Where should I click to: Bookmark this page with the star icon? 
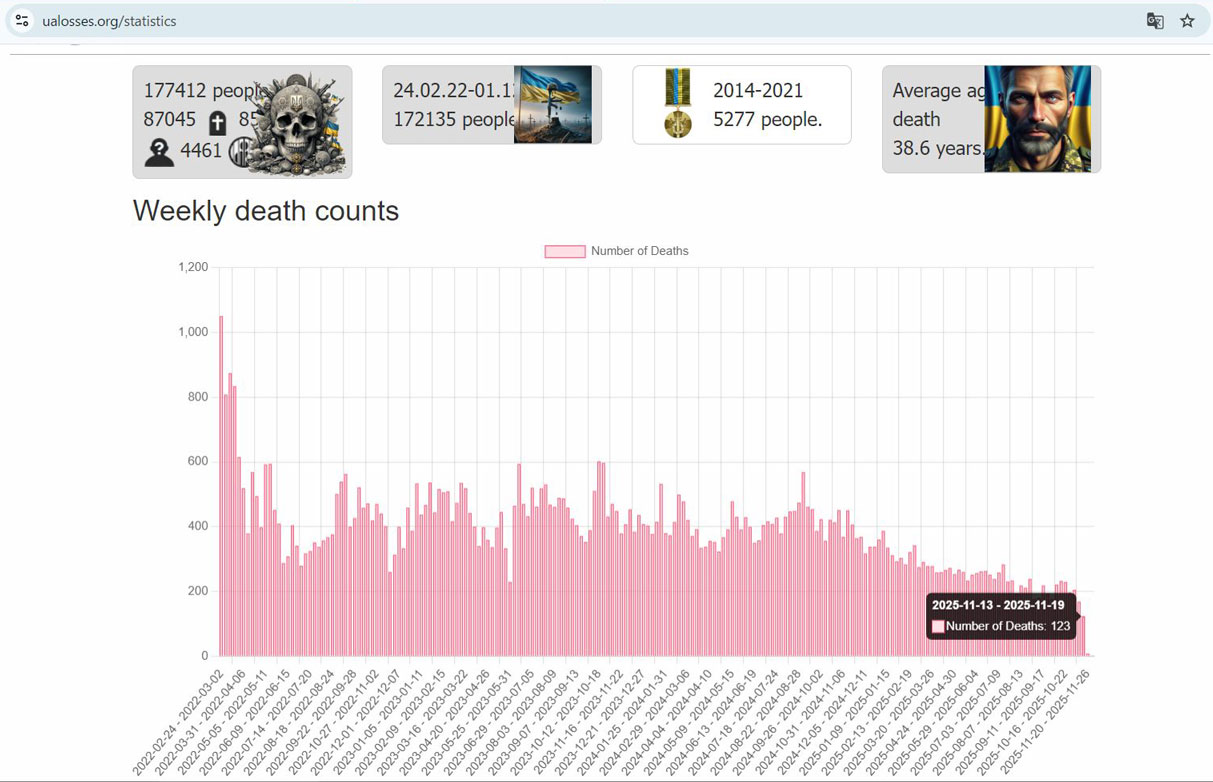coord(1187,21)
